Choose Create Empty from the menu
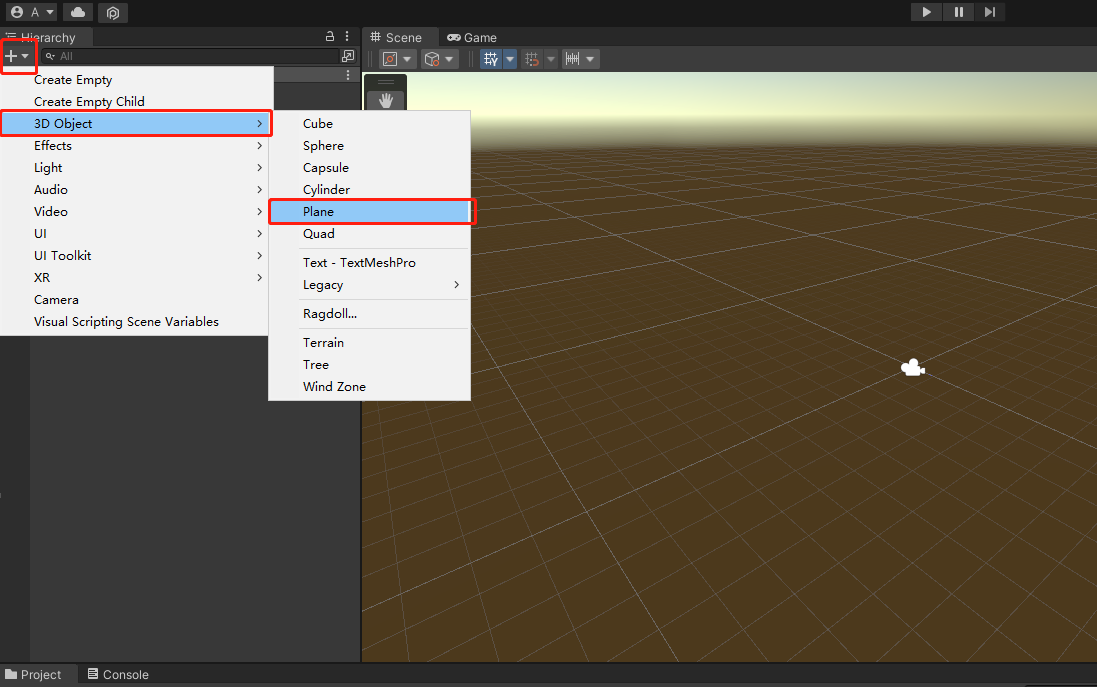The image size is (1097, 687). pyautogui.click(x=73, y=80)
